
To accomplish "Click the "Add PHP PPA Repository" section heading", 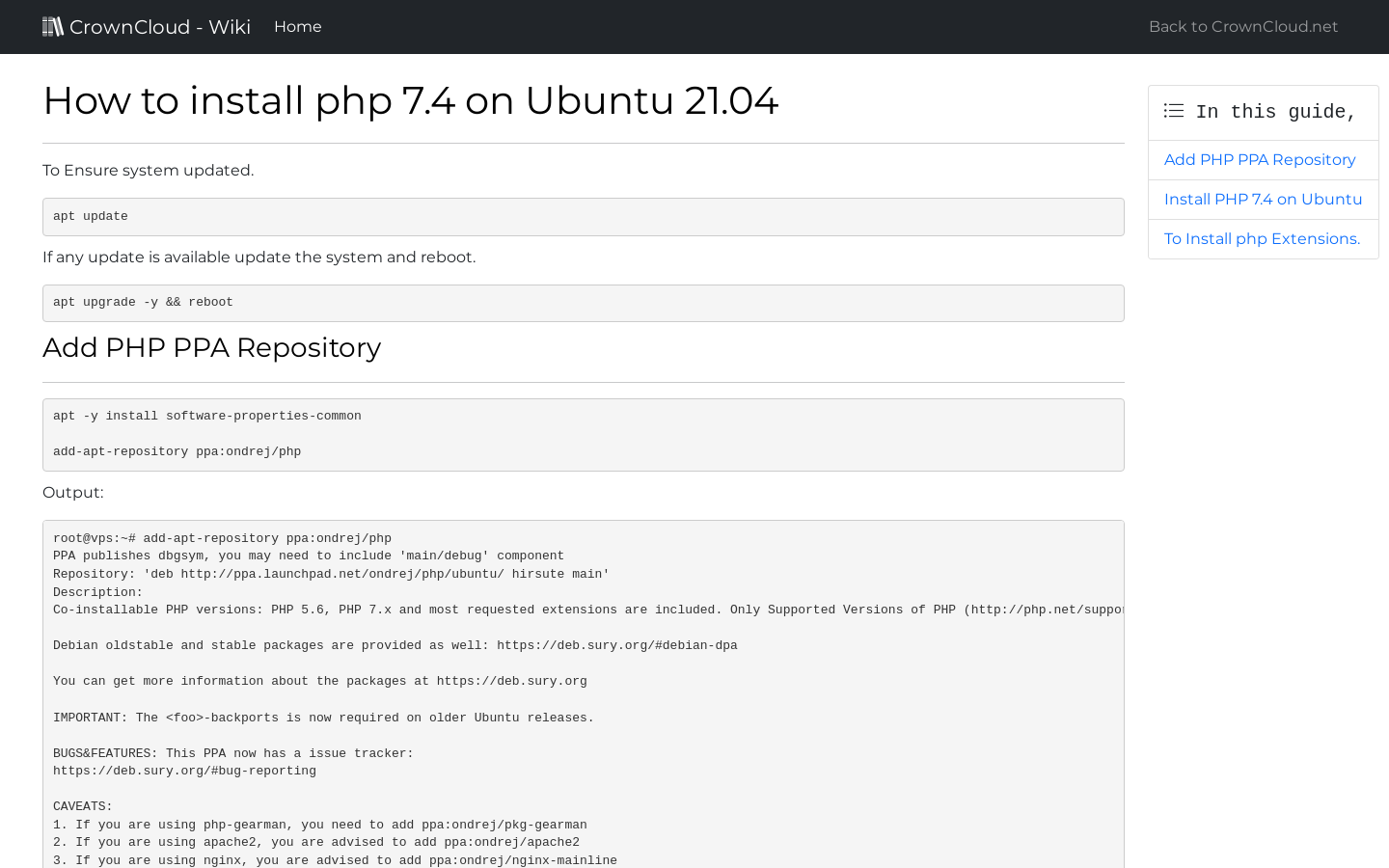I will (x=211, y=347).
